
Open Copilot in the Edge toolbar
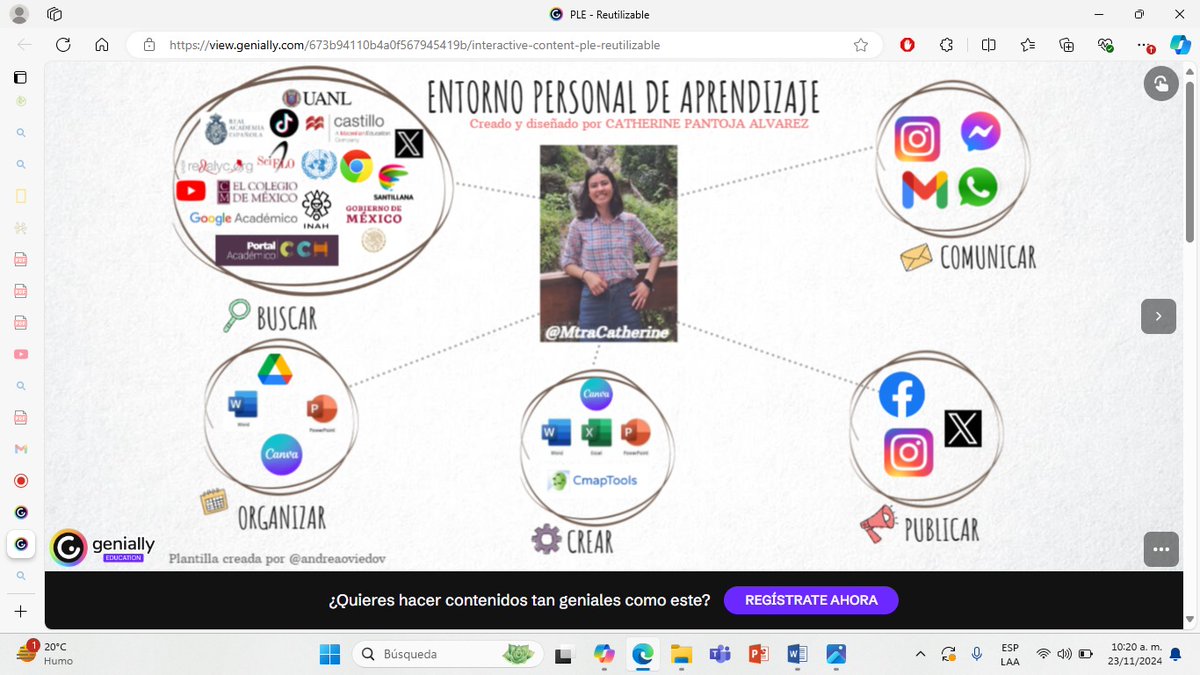(1180, 45)
